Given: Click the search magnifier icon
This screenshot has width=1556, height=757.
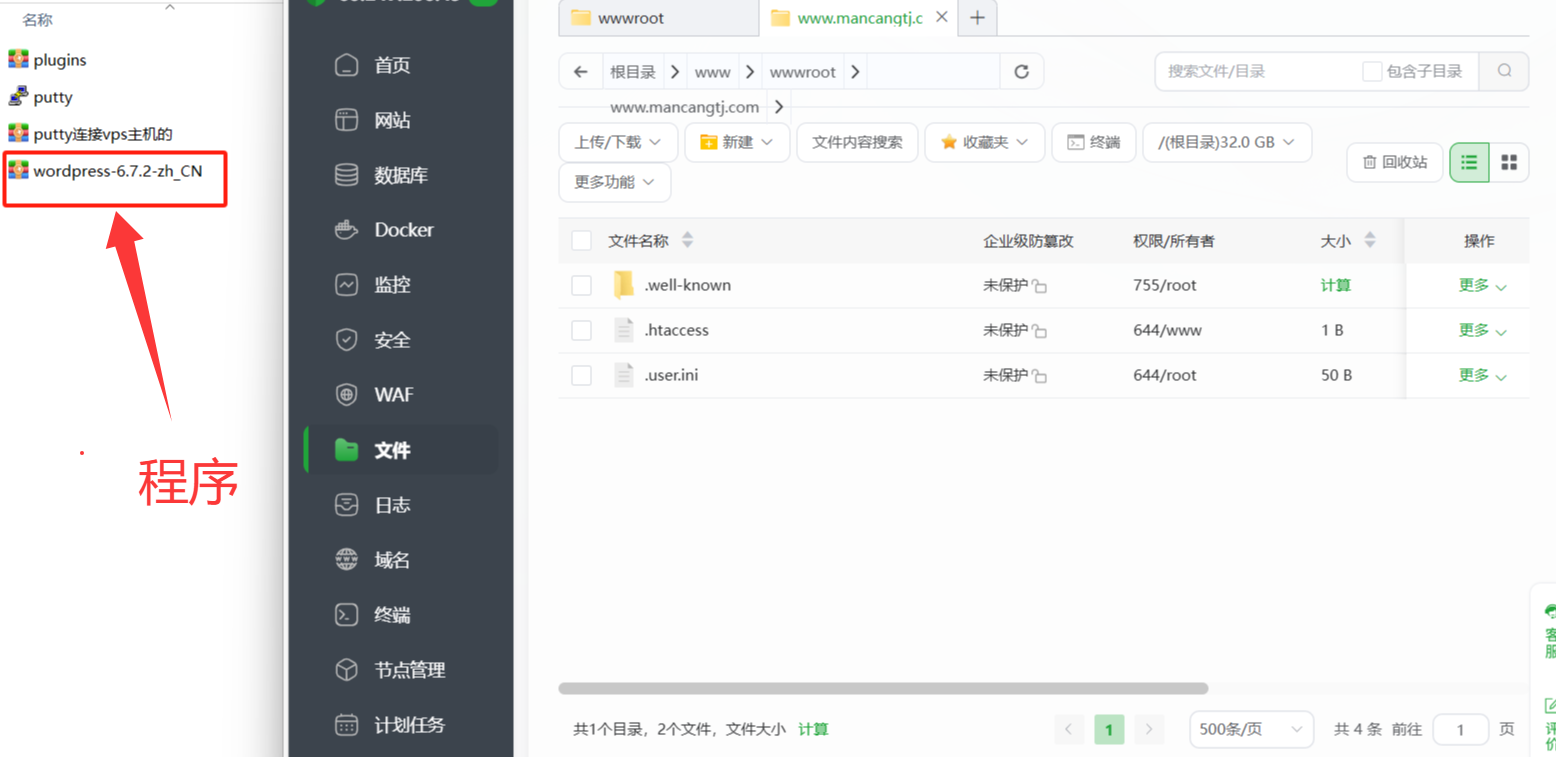Looking at the screenshot, I should tap(1504, 71).
